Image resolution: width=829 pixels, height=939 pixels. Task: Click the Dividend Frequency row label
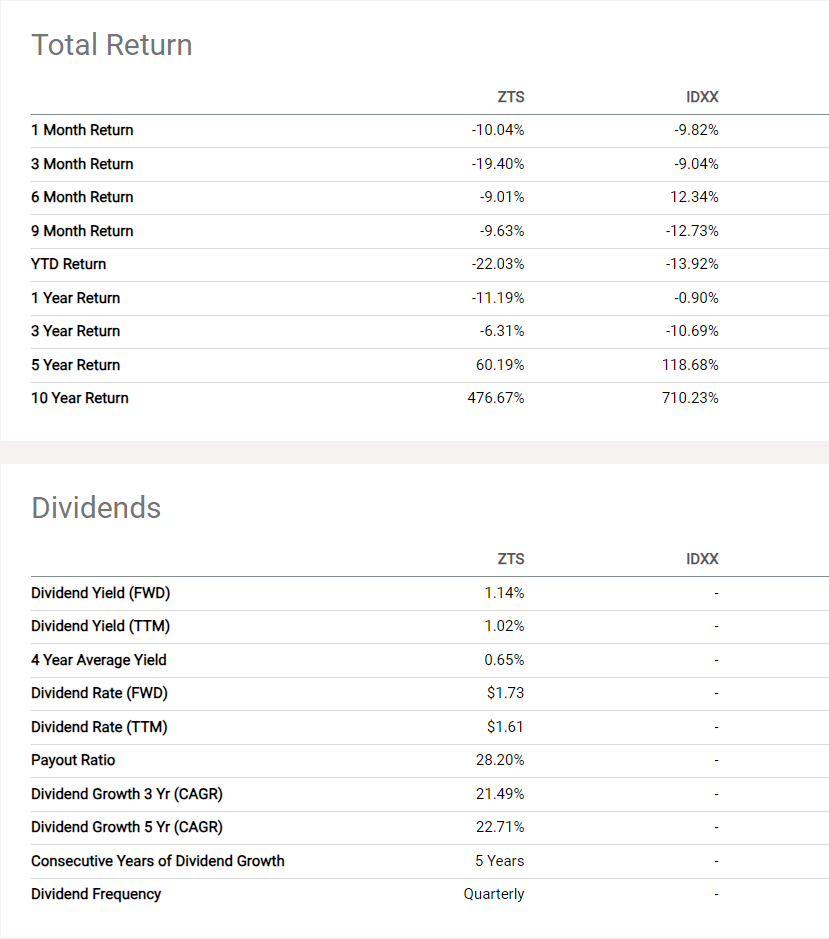coord(96,894)
